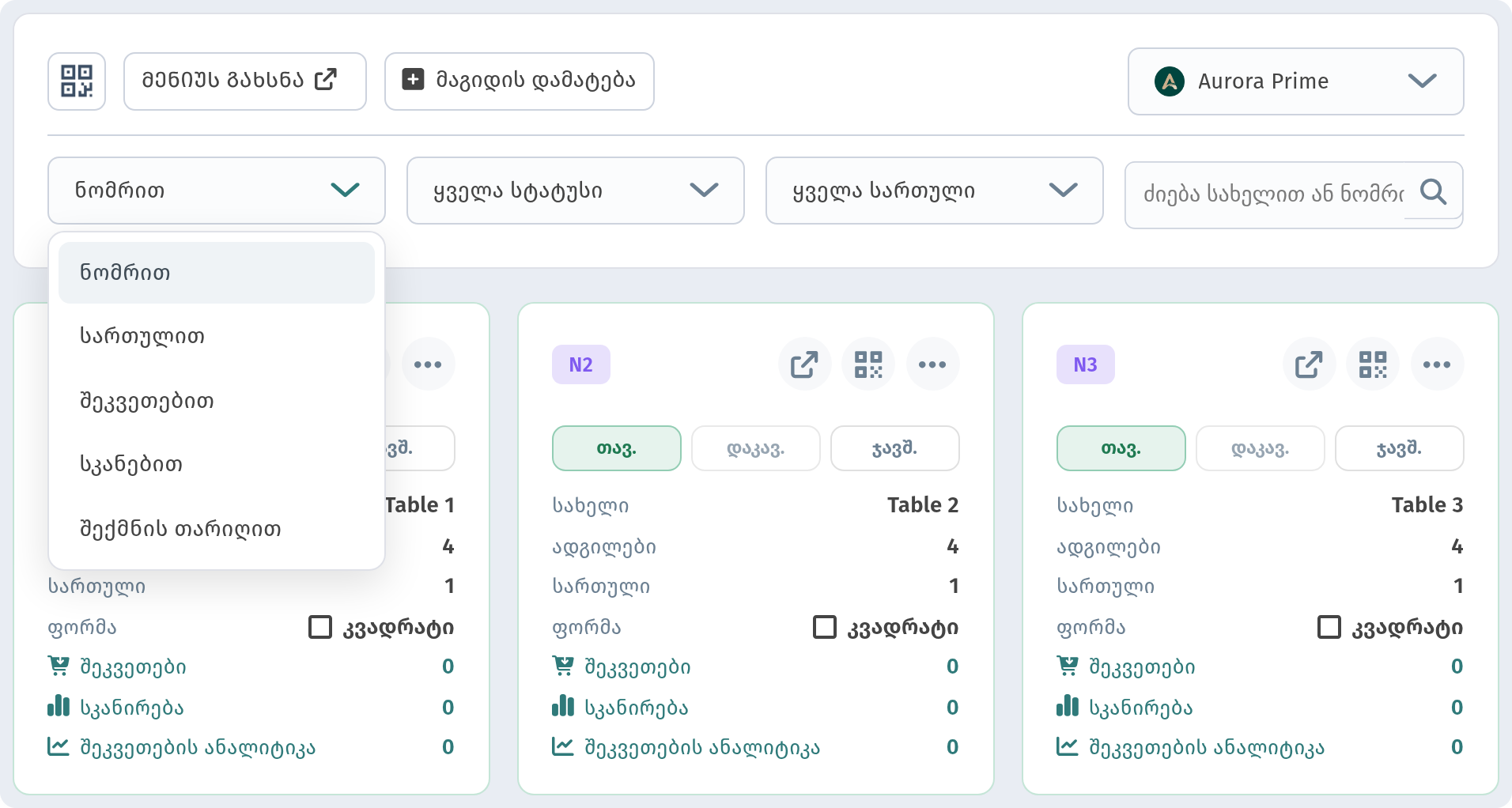Open შეკვეთები link on Table 1 card
This screenshot has width=1512, height=808.
117,666
